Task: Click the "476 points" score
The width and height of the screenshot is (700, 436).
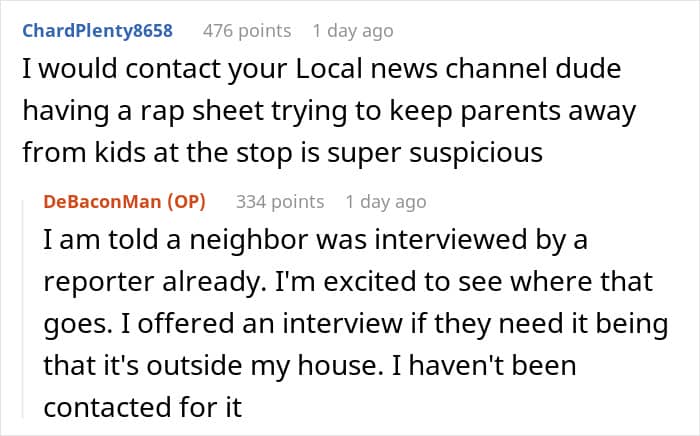Action: pos(245,31)
